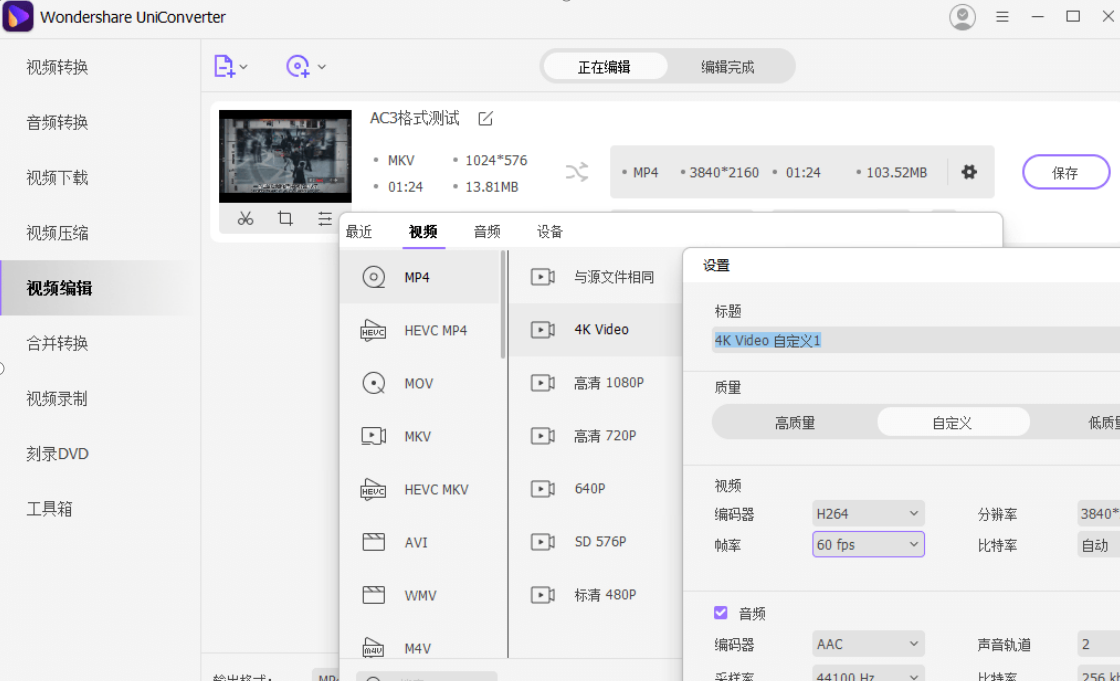Open 声音轨道 channel dropdown

1099,644
